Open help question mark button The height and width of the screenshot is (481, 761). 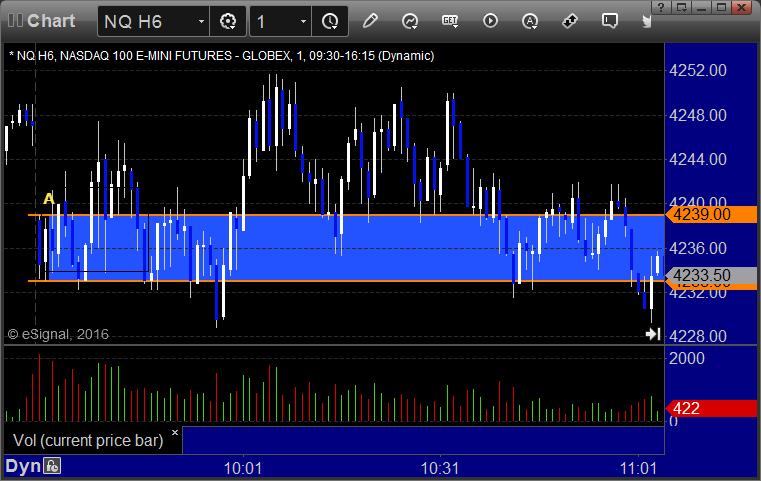tap(662, 7)
